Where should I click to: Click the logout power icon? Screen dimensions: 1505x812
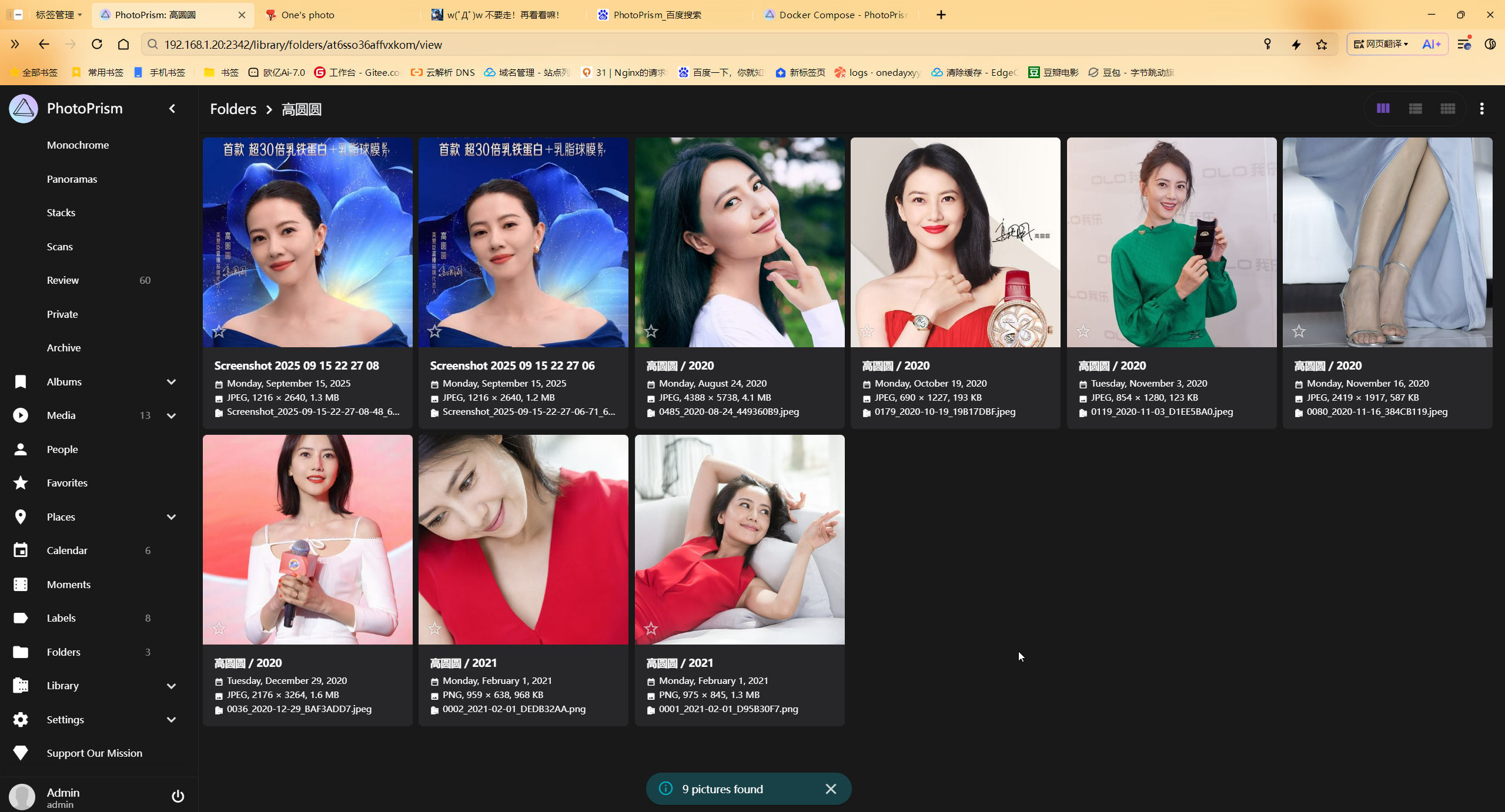(x=178, y=796)
